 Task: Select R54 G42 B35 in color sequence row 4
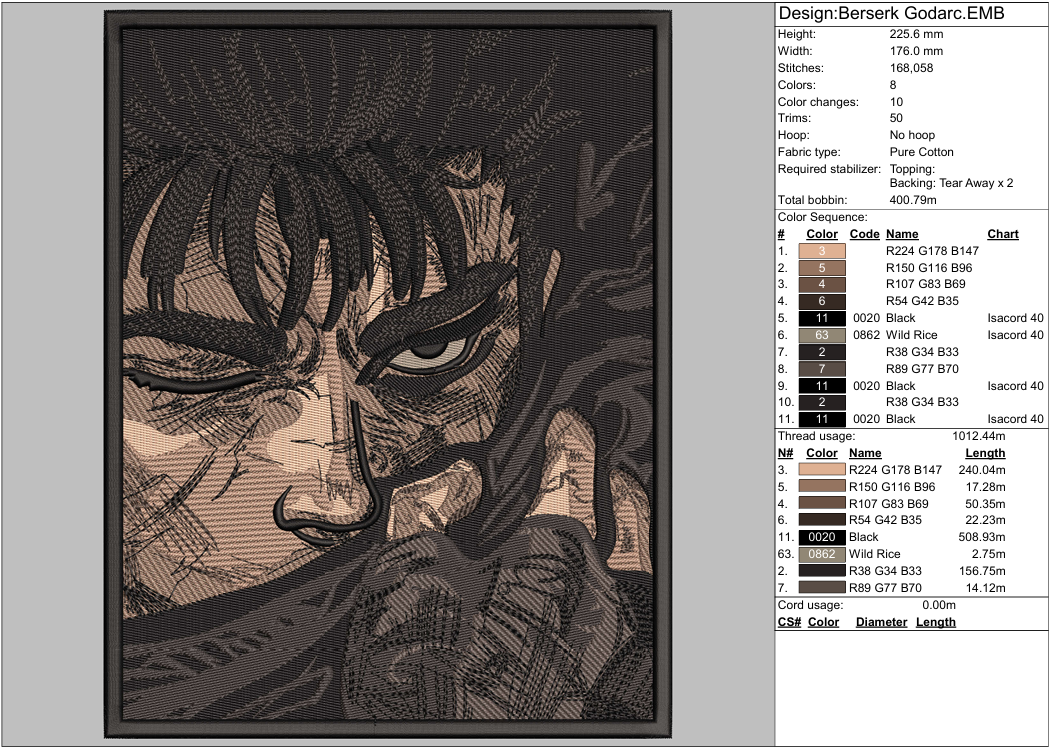click(x=922, y=301)
